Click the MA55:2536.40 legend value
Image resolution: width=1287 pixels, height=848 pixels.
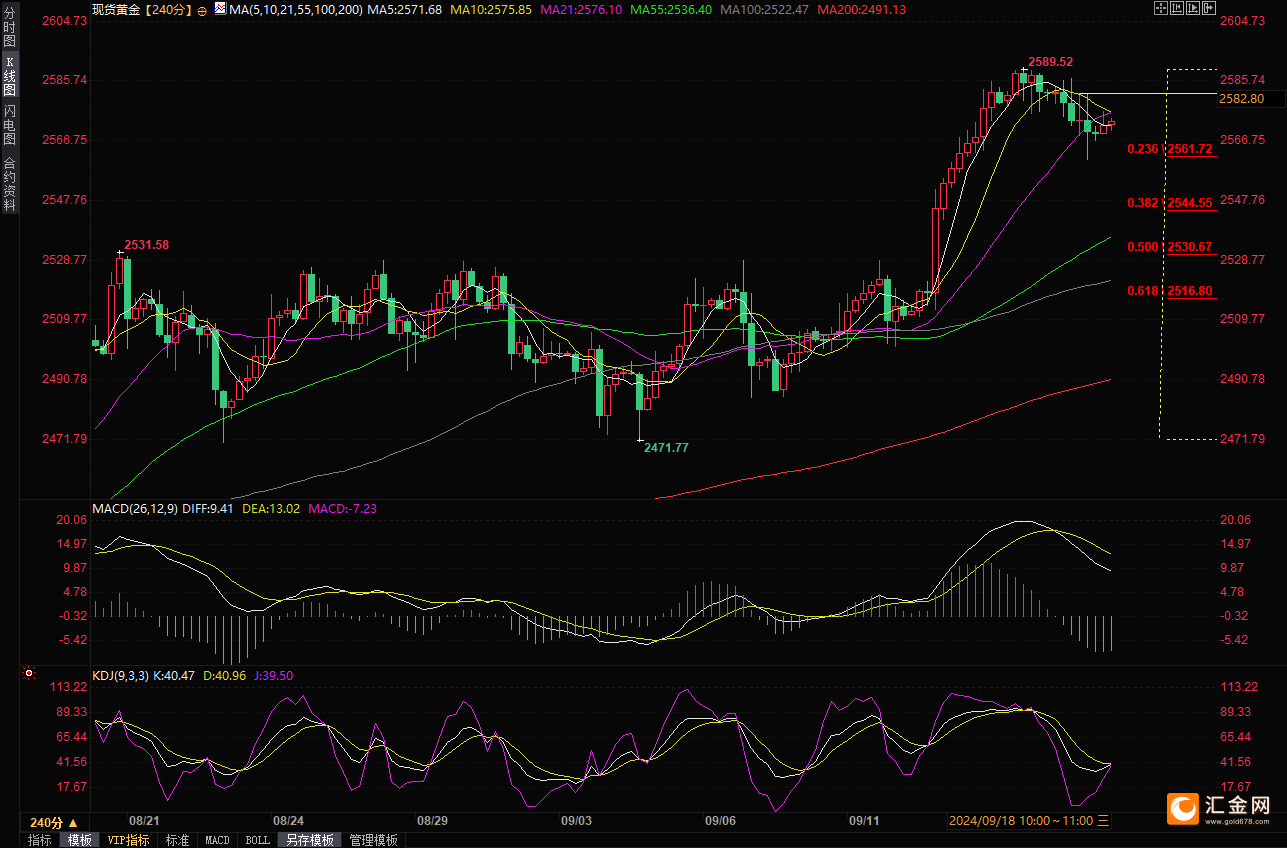pos(671,9)
